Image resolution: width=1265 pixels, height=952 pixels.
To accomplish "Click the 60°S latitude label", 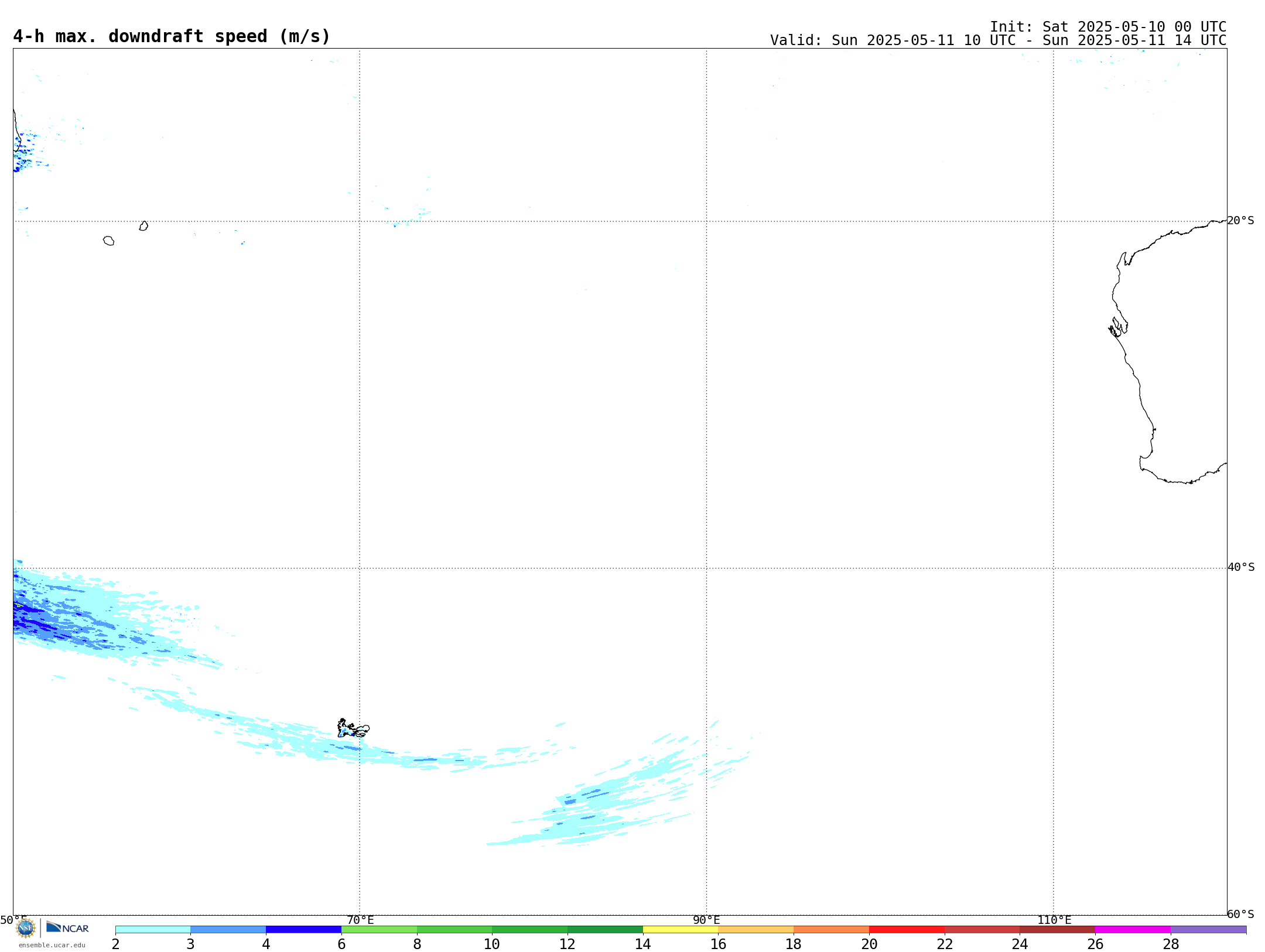I will (1241, 914).
